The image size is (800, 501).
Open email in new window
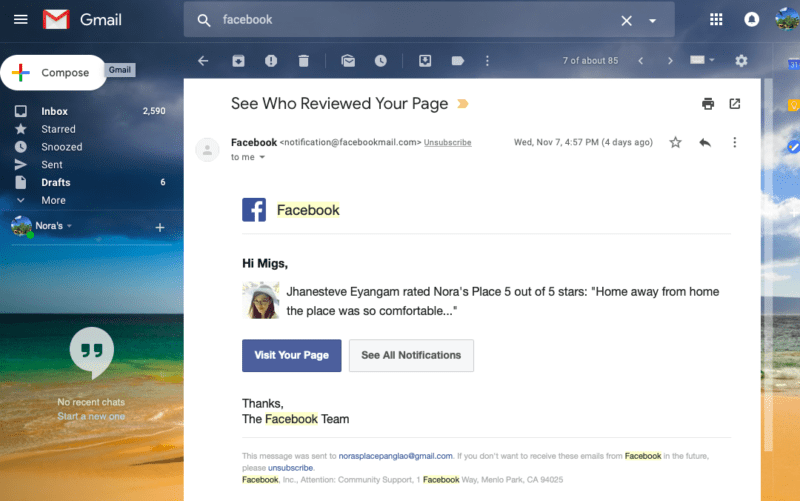coord(734,104)
